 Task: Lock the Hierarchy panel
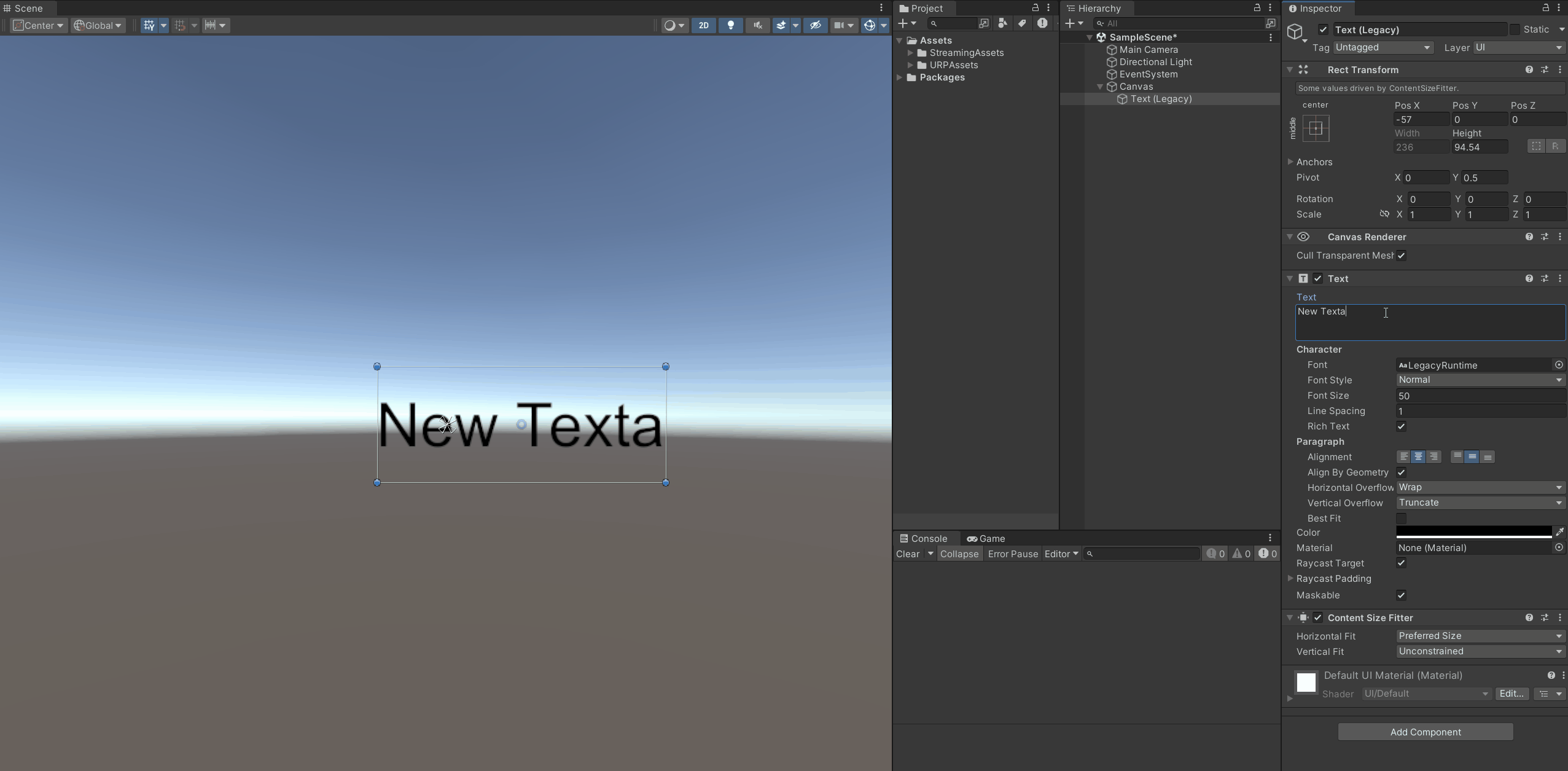pyautogui.click(x=1257, y=8)
